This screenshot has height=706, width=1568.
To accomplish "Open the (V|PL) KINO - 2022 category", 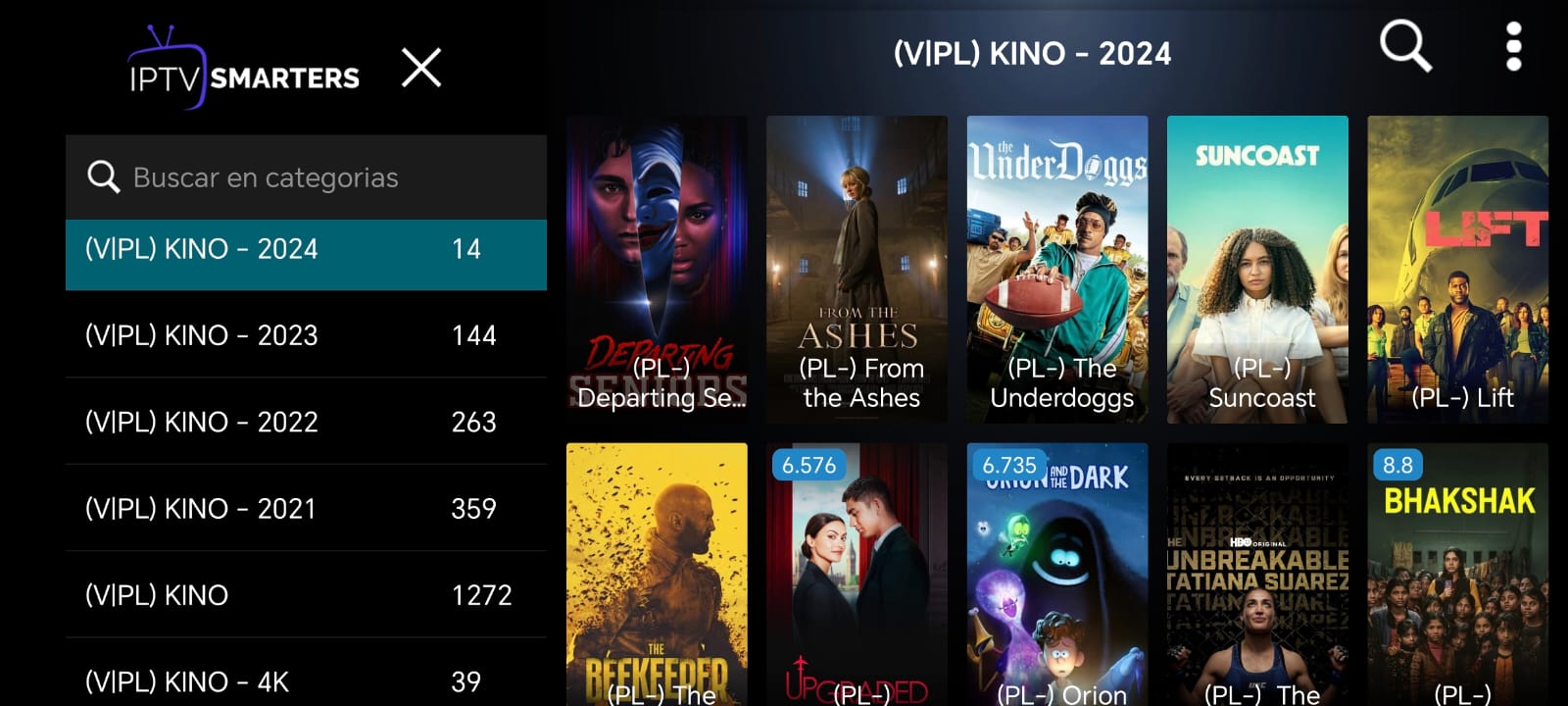I will pyautogui.click(x=306, y=422).
